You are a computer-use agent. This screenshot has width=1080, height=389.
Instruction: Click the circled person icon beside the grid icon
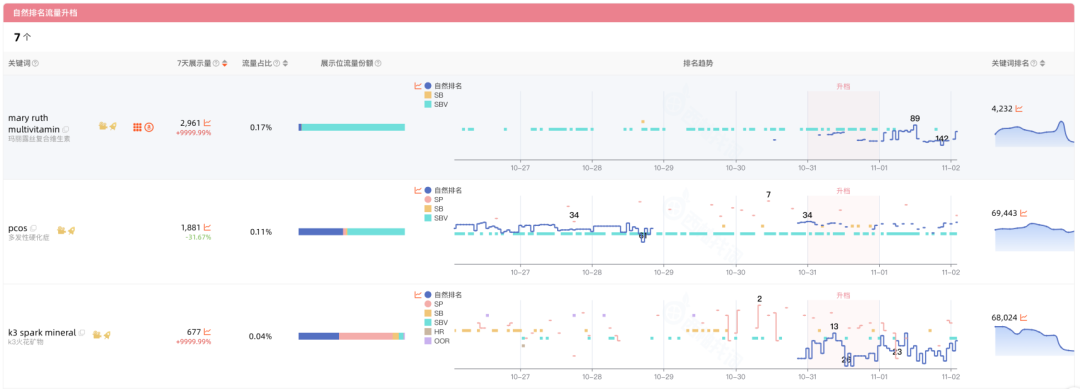(x=149, y=127)
